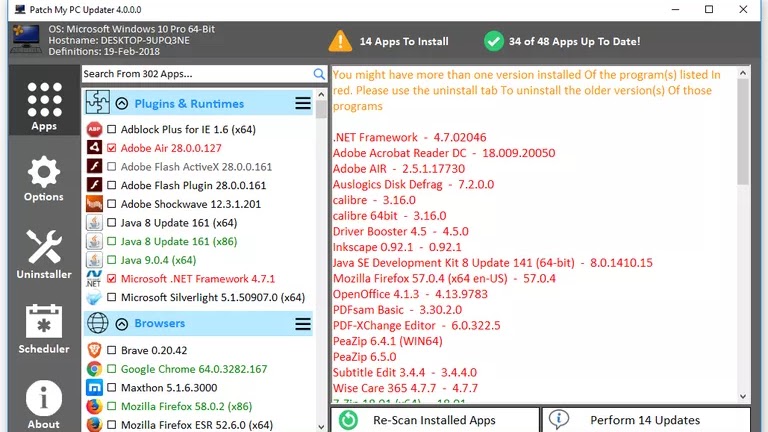Check Maxthon 5.1.6.3000 checkbox

tap(112, 387)
